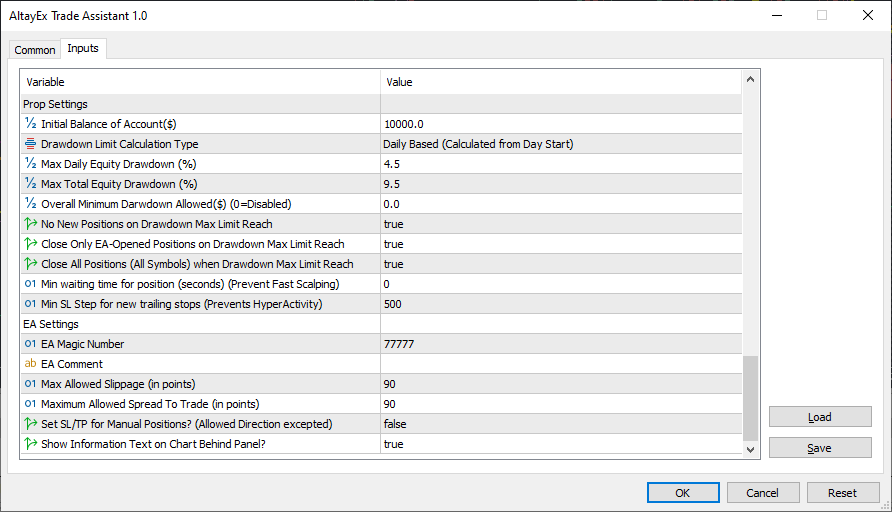Edit the EA Magic Number value 77777
This screenshot has width=892, height=512.
[x=561, y=344]
